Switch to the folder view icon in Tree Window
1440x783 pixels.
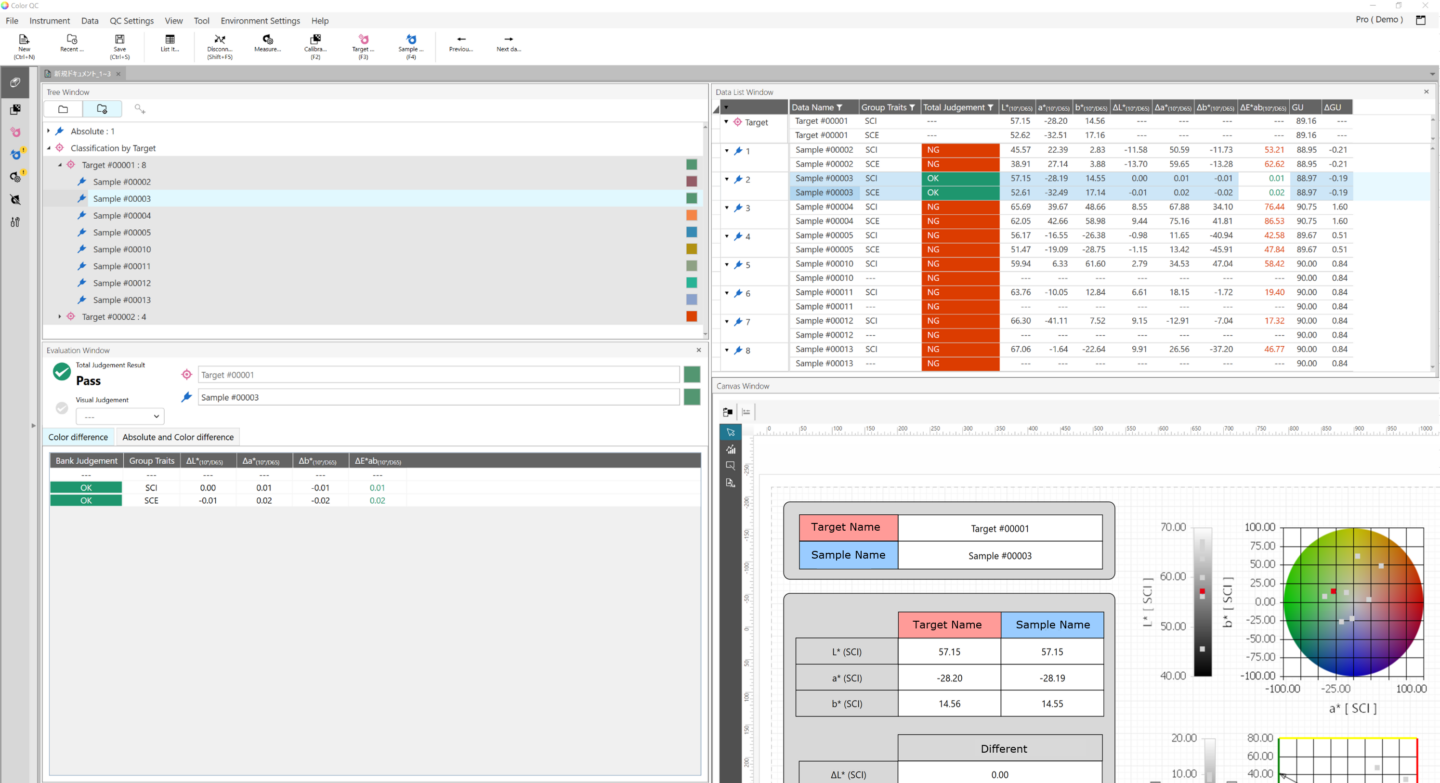pos(62,107)
